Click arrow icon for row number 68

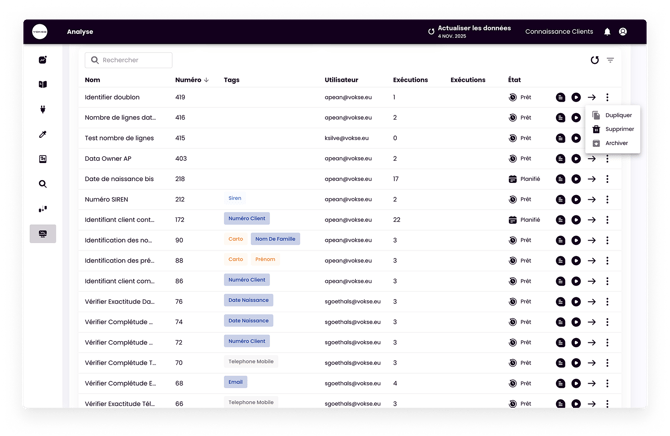592,383
